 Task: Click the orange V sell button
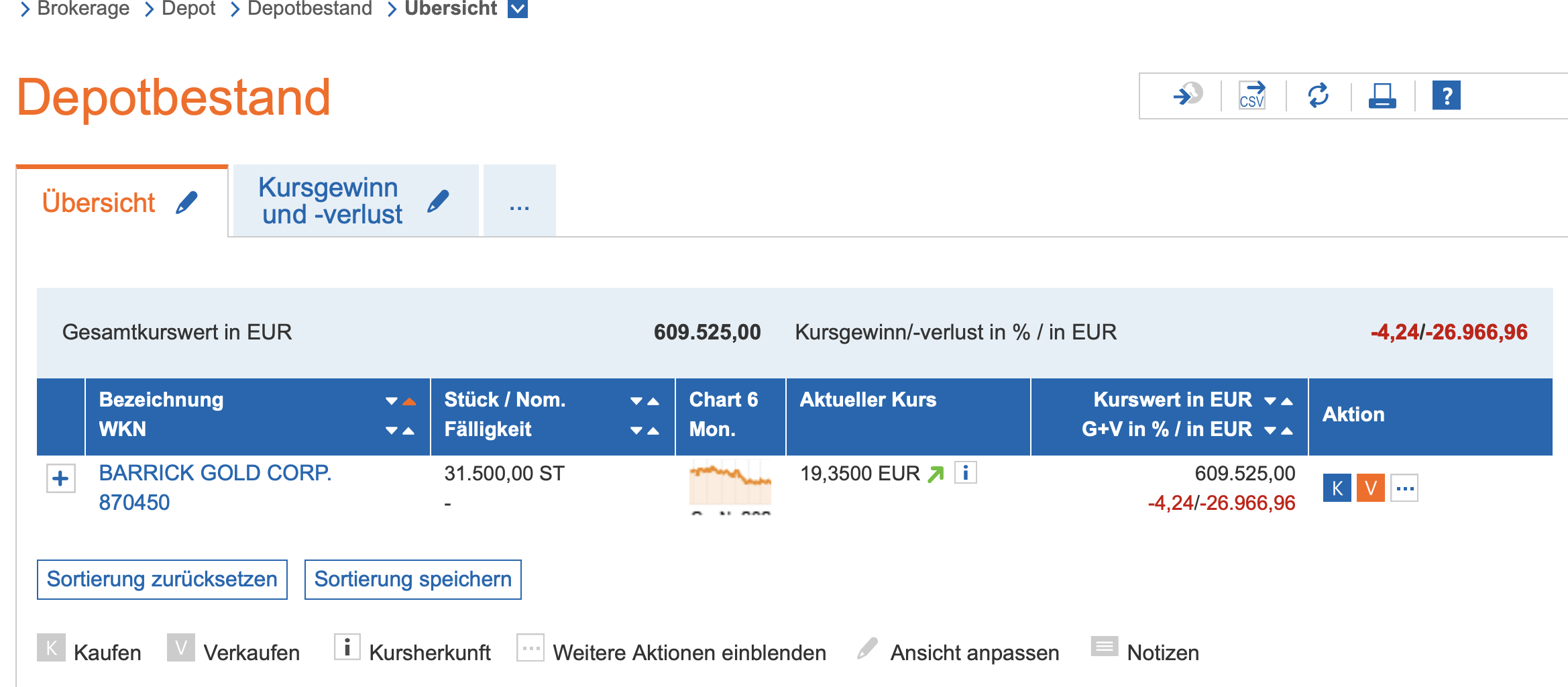[x=1370, y=488]
